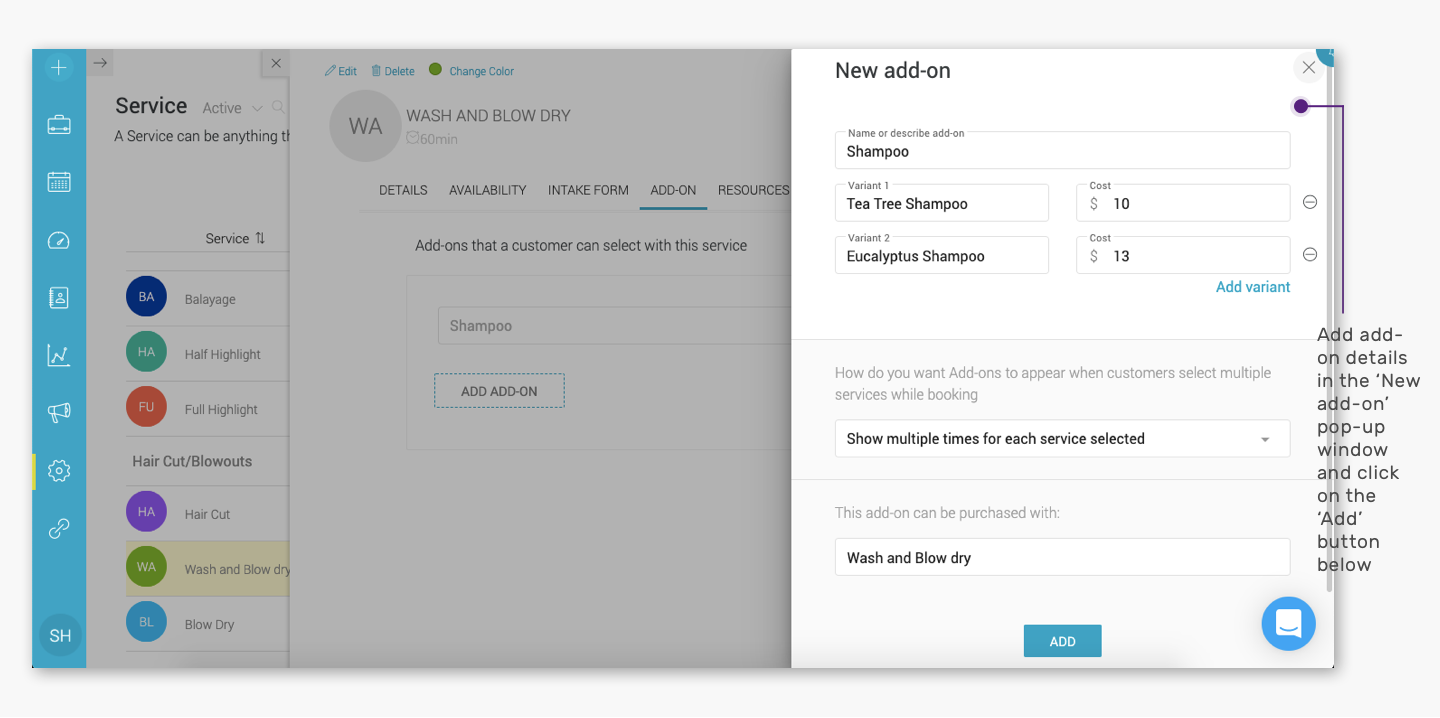Screen dimensions: 1440x718
Task: Open the marketing megaphone icon in sidebar
Action: [59, 412]
